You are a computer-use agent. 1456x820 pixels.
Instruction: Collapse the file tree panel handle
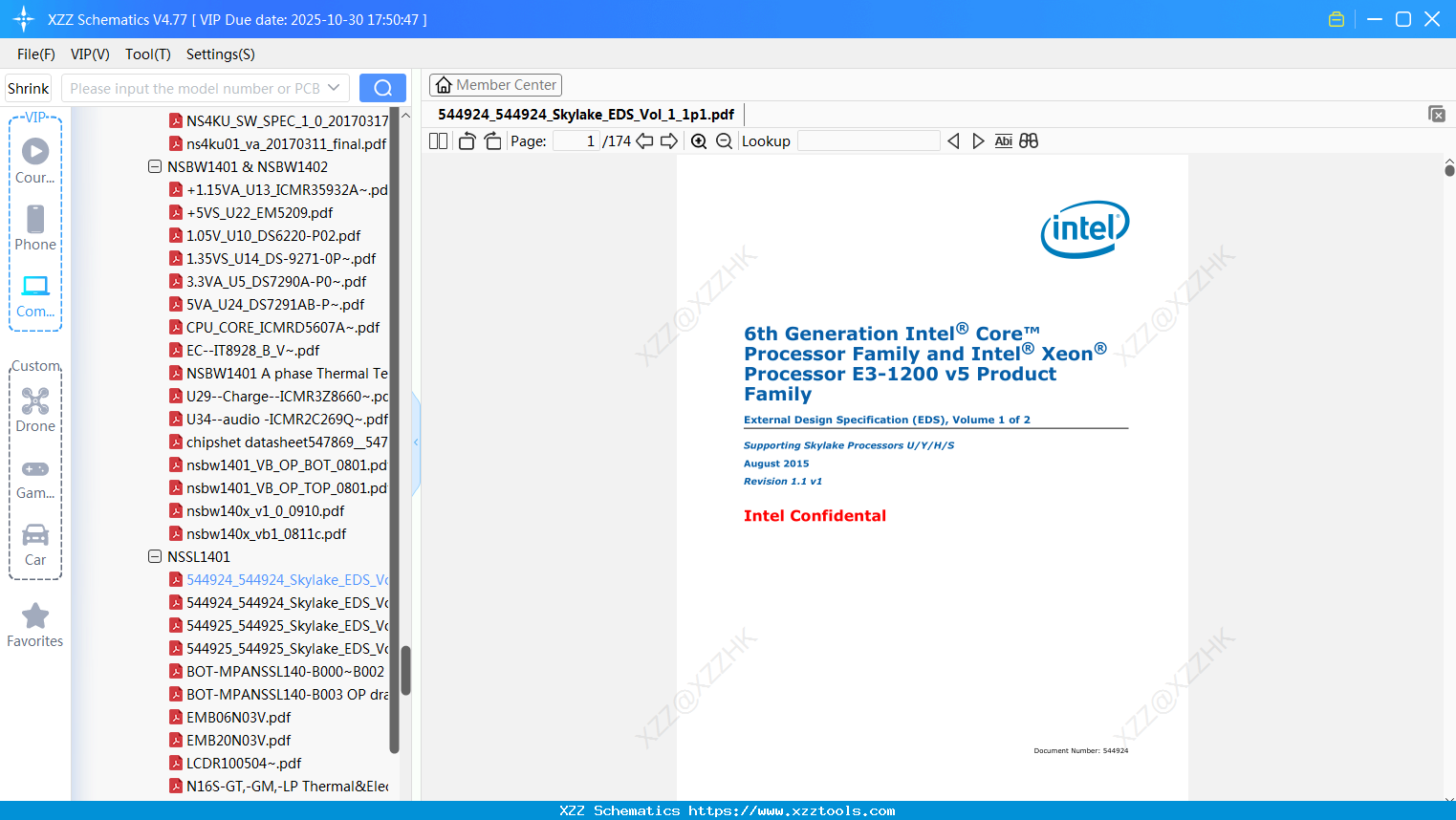(x=416, y=442)
